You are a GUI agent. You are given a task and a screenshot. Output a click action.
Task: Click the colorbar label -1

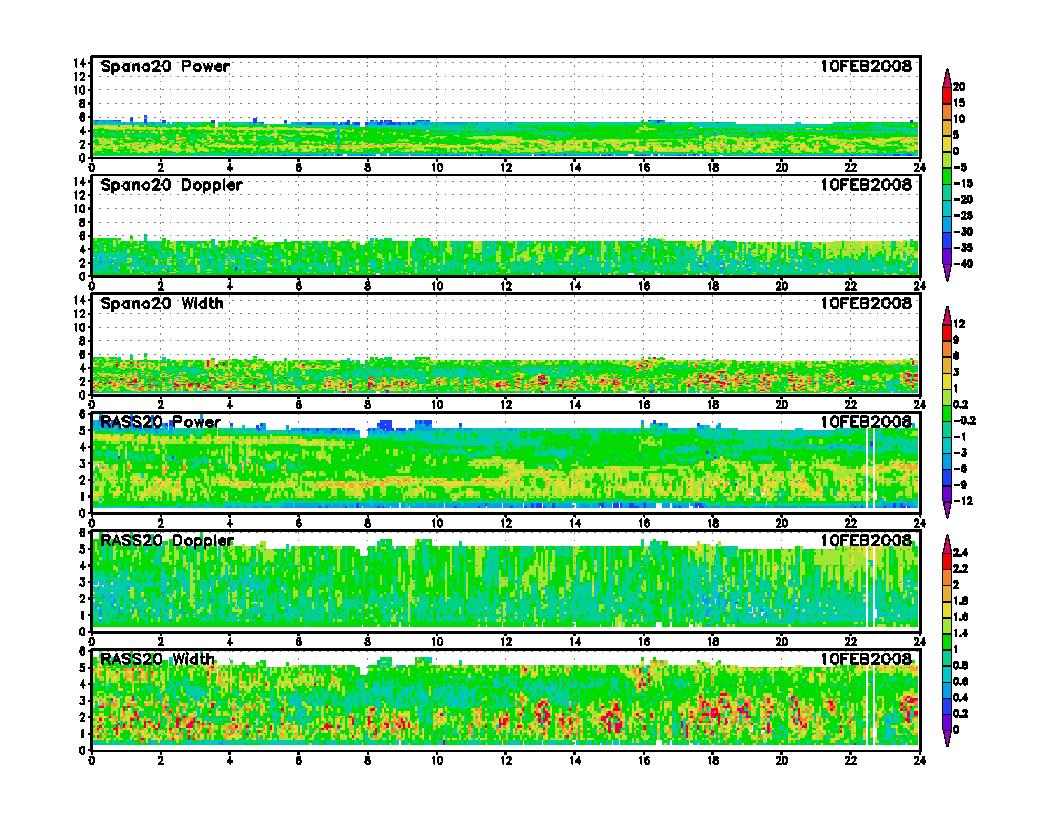click(960, 437)
